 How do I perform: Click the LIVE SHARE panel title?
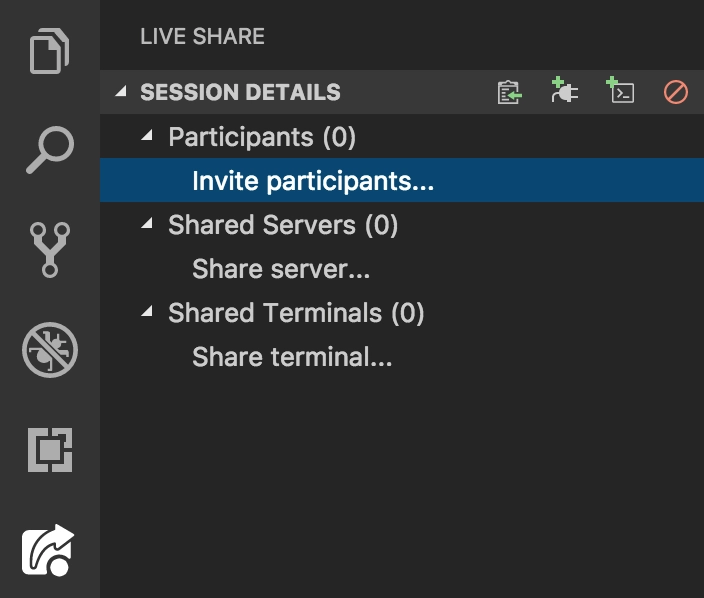coord(202,36)
